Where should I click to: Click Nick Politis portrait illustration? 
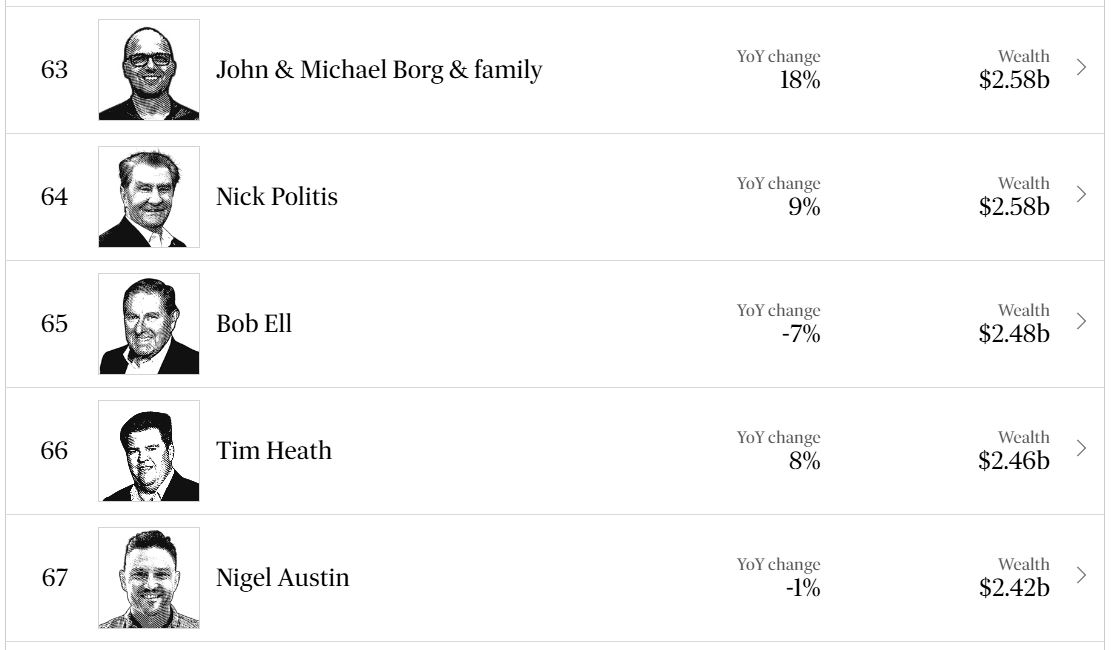point(149,197)
